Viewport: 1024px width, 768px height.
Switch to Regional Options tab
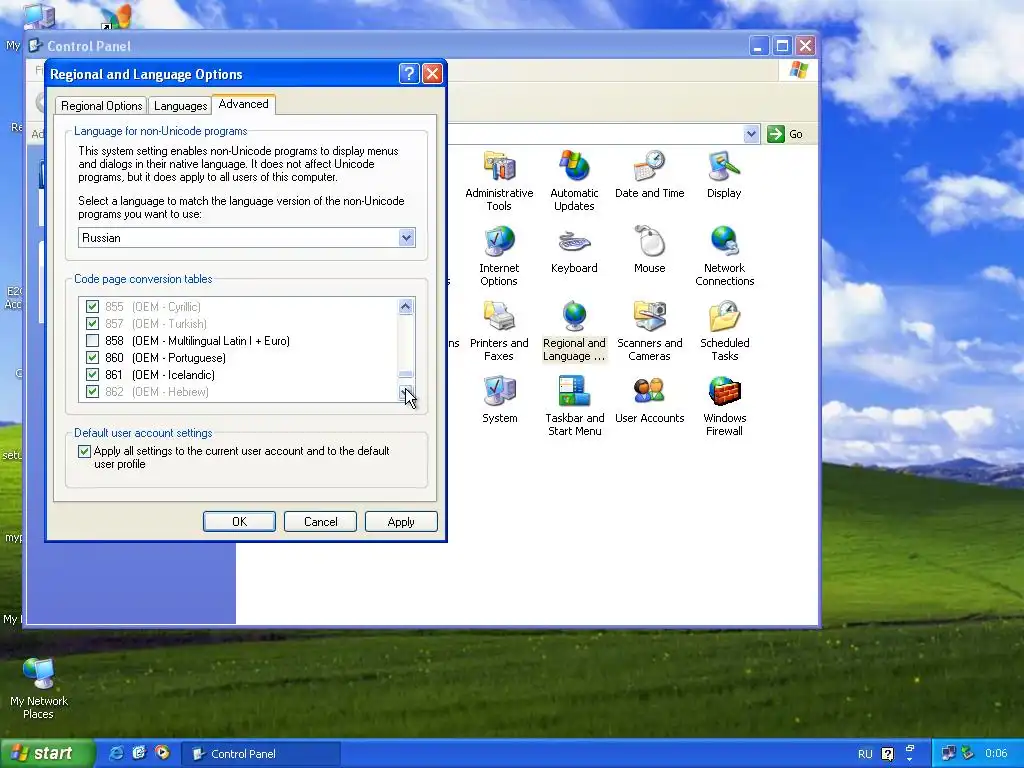coord(101,106)
